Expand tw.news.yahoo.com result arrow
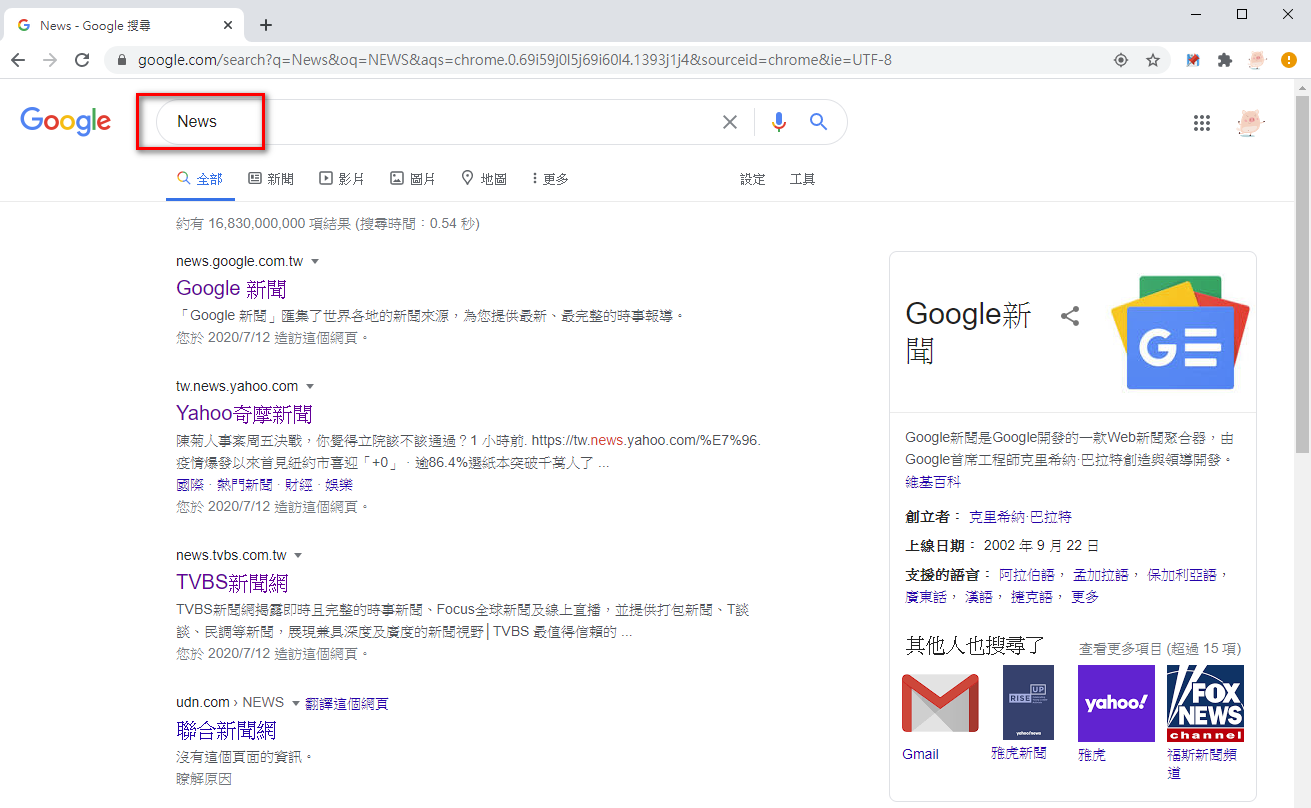Screen dimensions: 1311x808 (310, 387)
